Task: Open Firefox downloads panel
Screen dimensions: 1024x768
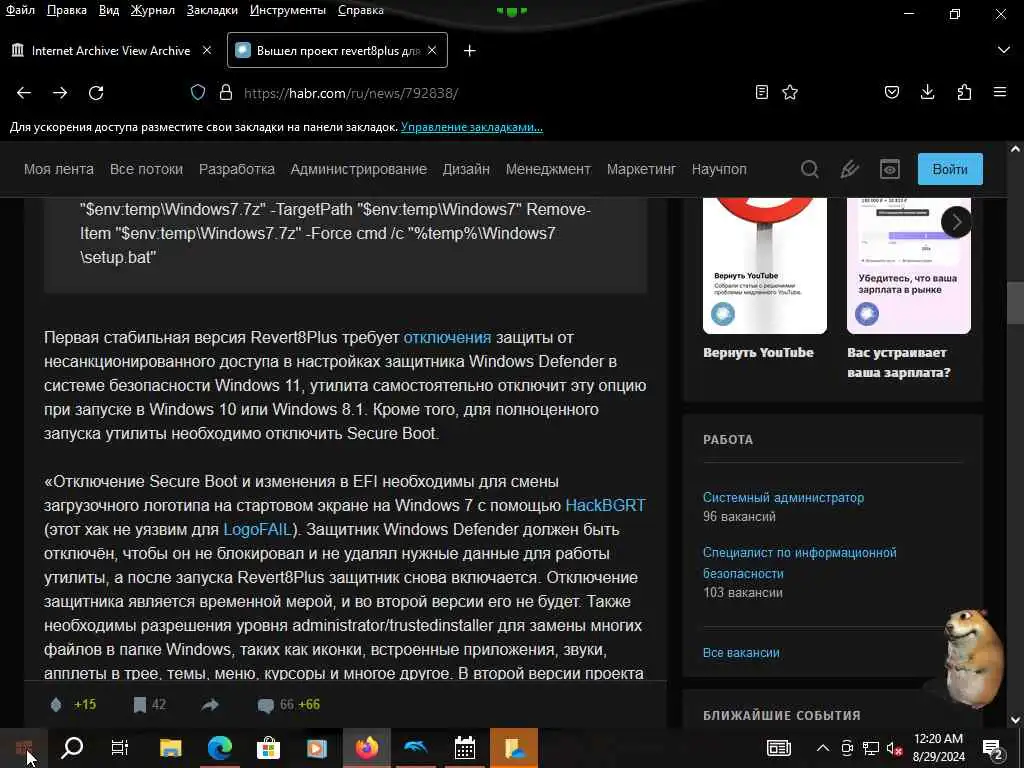Action: tap(927, 92)
